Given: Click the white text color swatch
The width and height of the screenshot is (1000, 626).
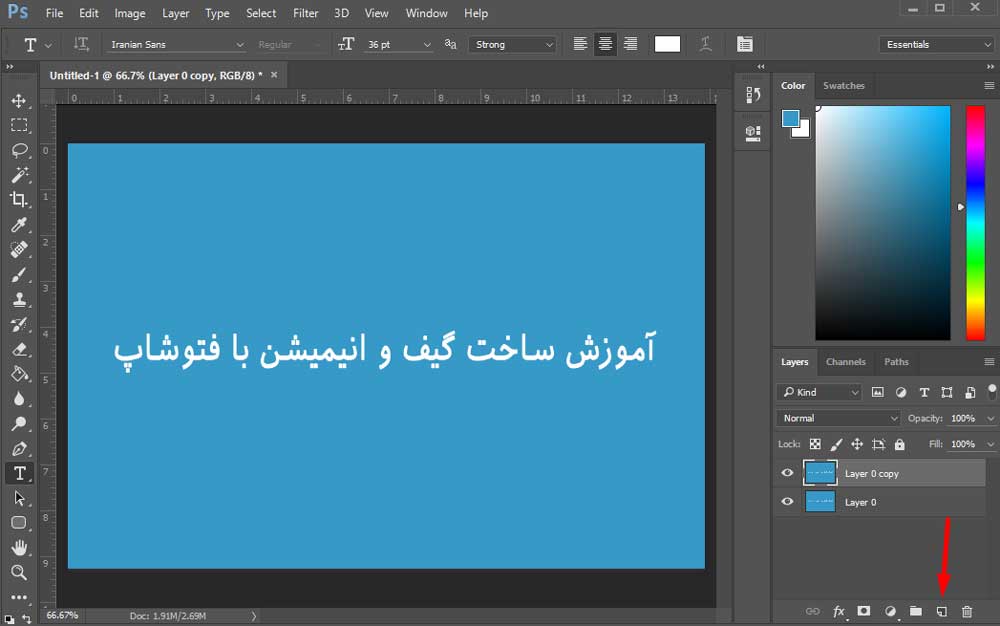Looking at the screenshot, I should tap(667, 44).
